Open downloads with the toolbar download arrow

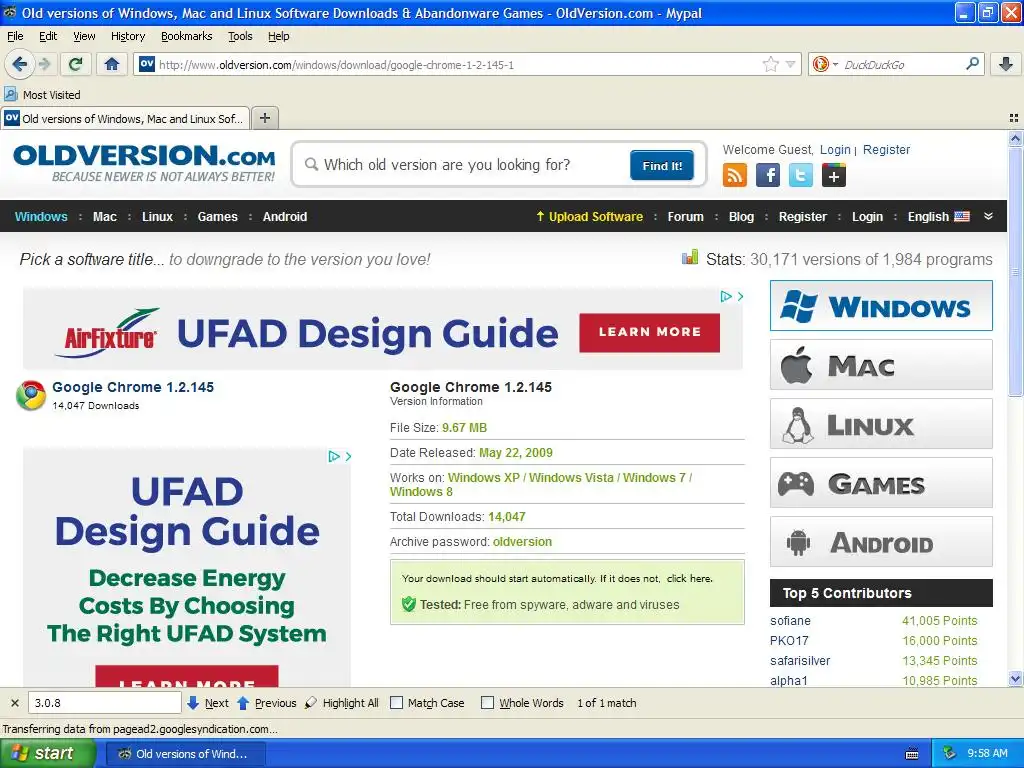(x=1006, y=64)
